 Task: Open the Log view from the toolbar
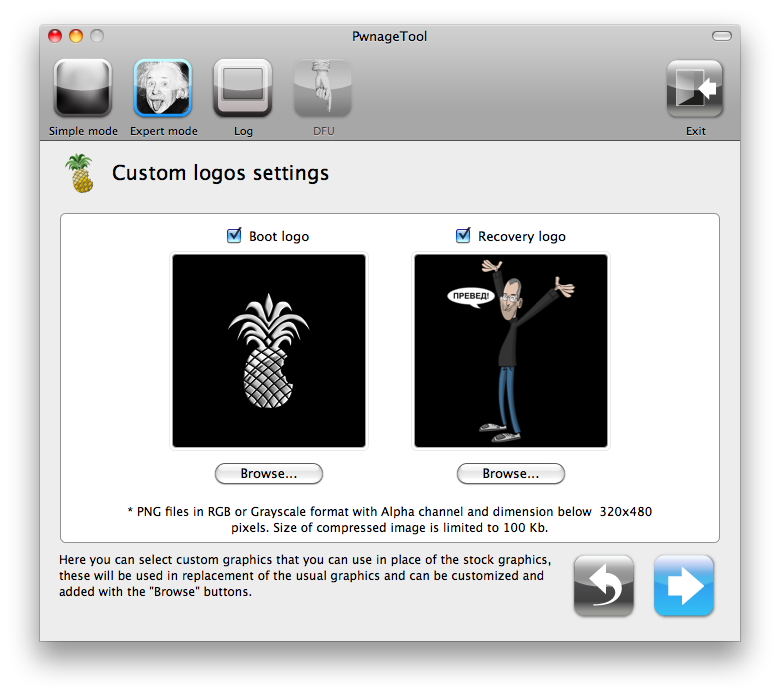(x=243, y=89)
